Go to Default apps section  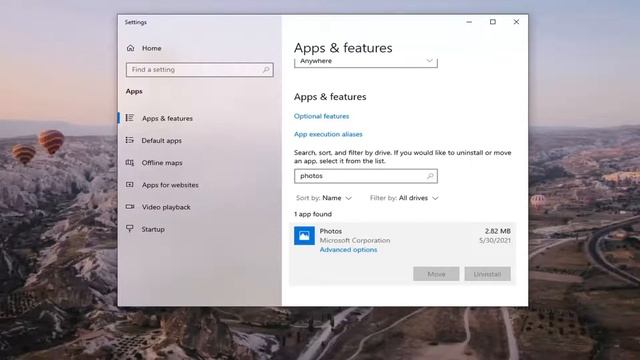[162, 140]
